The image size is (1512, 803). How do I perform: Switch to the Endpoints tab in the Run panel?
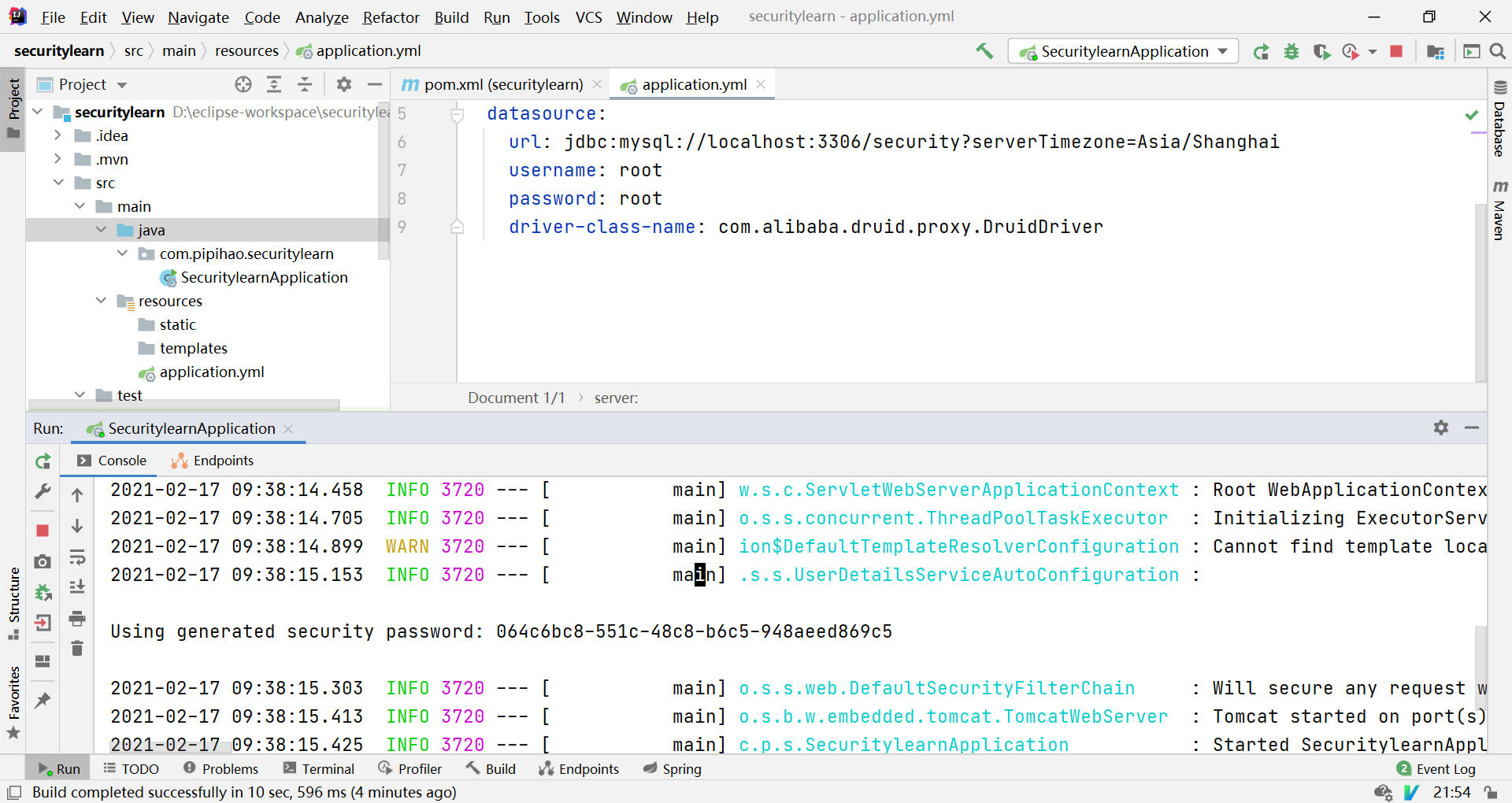[213, 461]
